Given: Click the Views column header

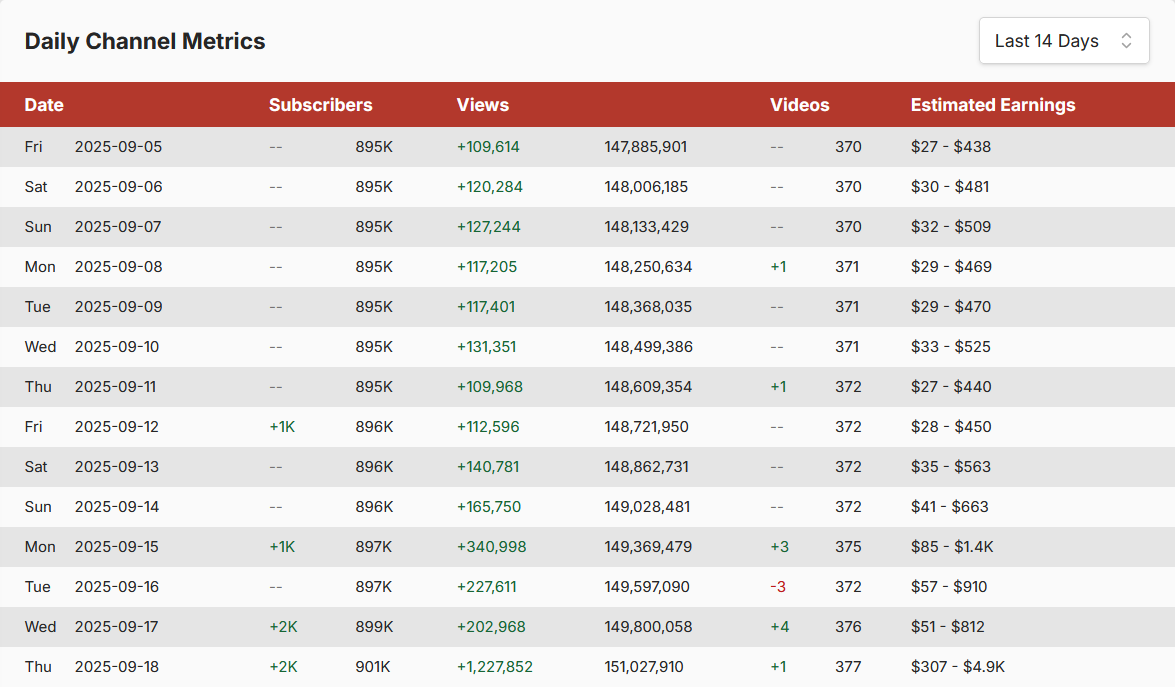Looking at the screenshot, I should coord(483,105).
